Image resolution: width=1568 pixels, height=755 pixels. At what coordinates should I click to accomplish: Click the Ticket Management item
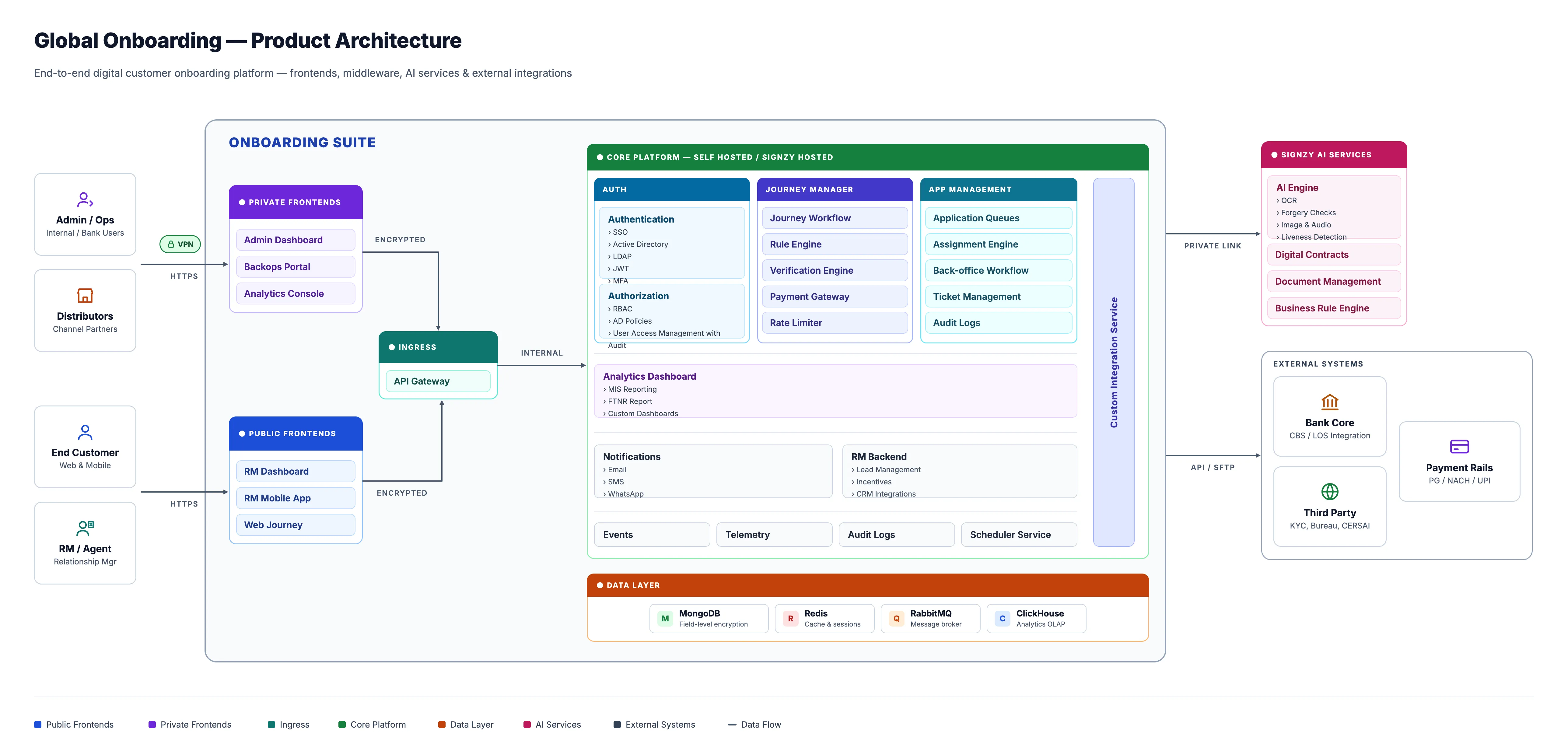tap(998, 297)
